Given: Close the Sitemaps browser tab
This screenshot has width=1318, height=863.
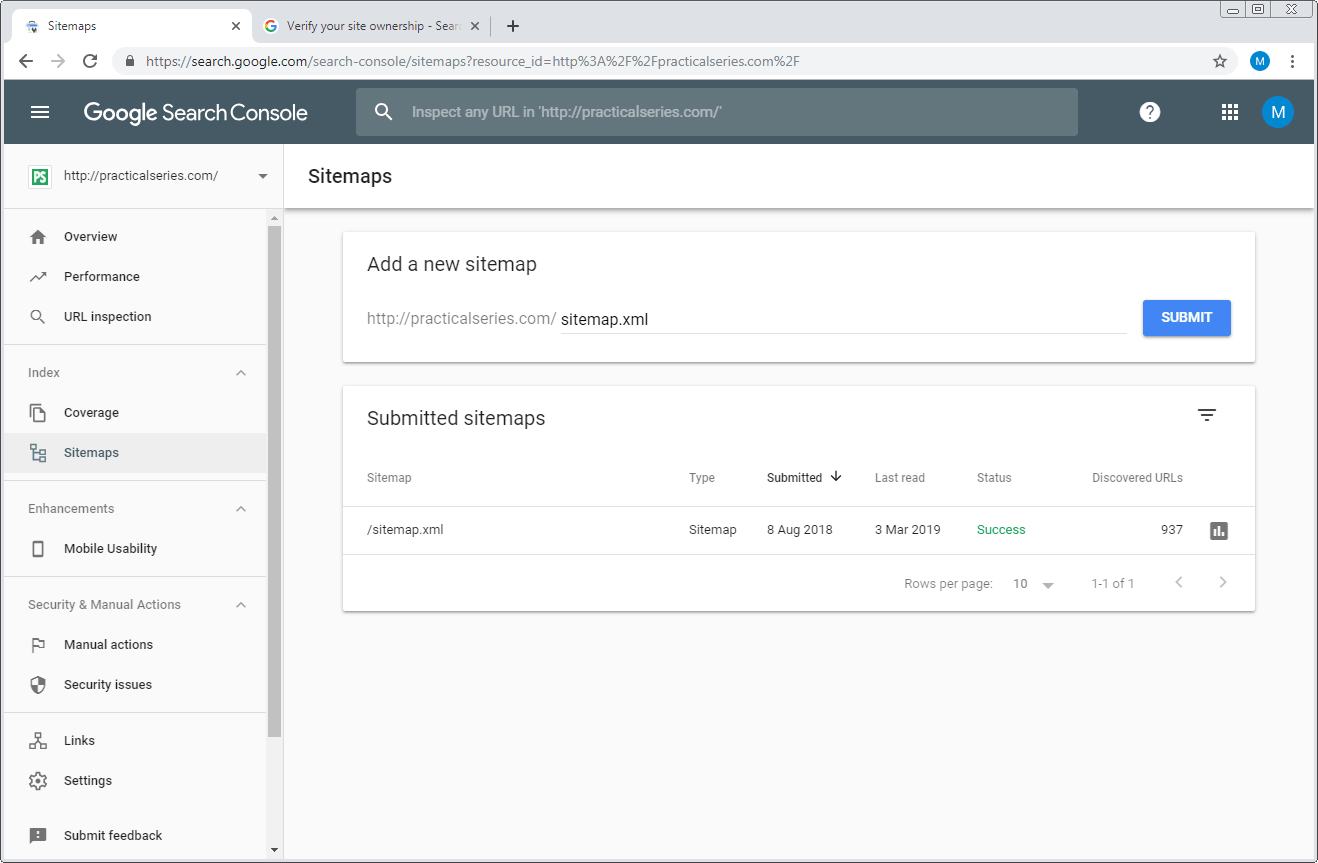Looking at the screenshot, I should click(235, 26).
